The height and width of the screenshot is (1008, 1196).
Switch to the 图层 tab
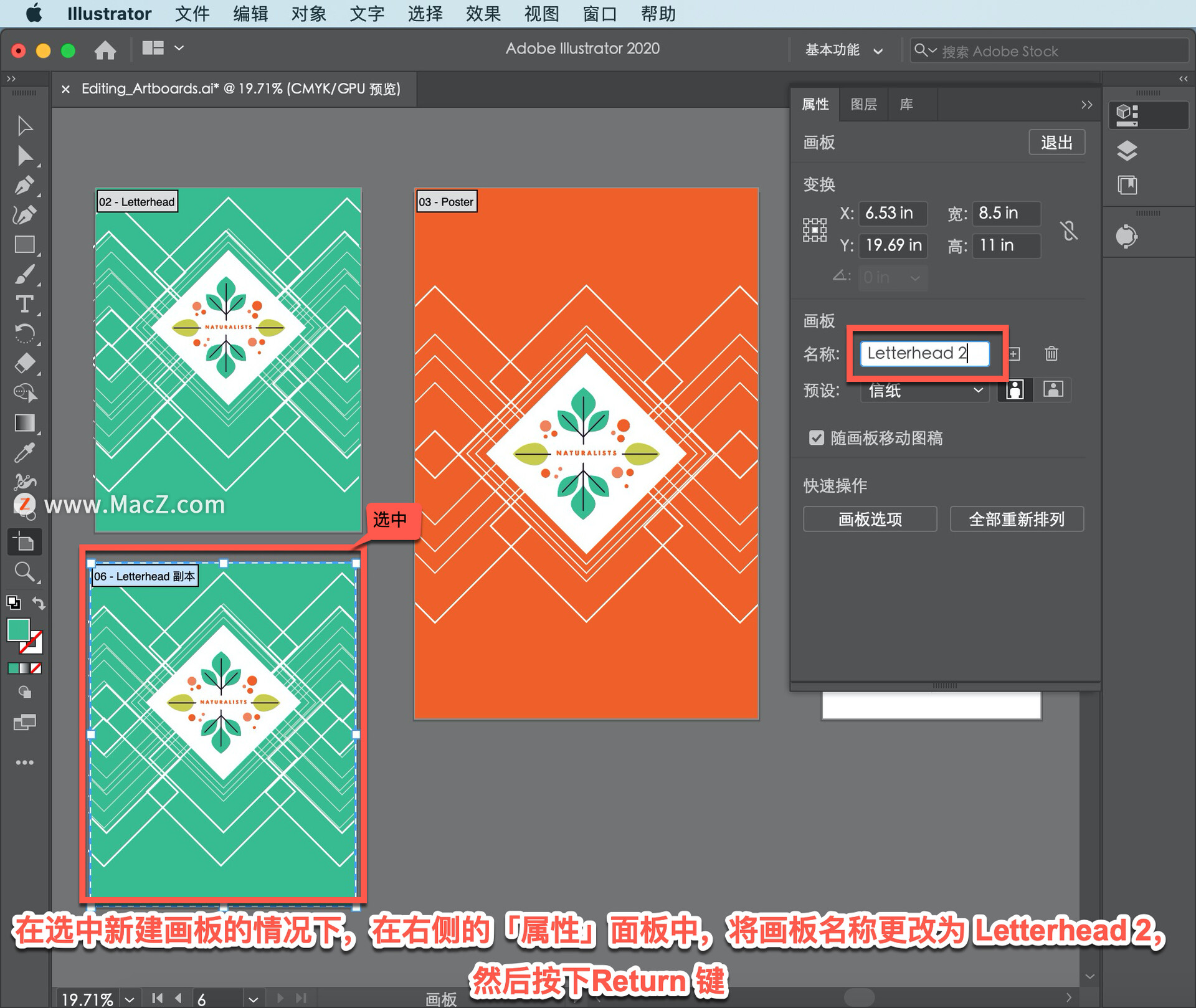tap(863, 104)
